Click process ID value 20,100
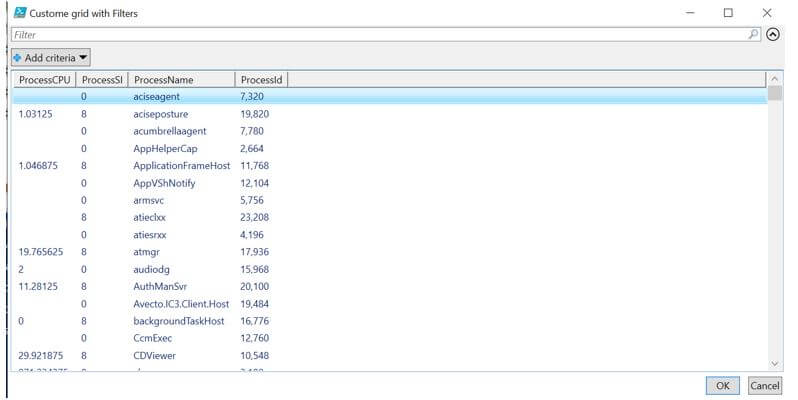The height and width of the screenshot is (400, 798). coord(254,287)
